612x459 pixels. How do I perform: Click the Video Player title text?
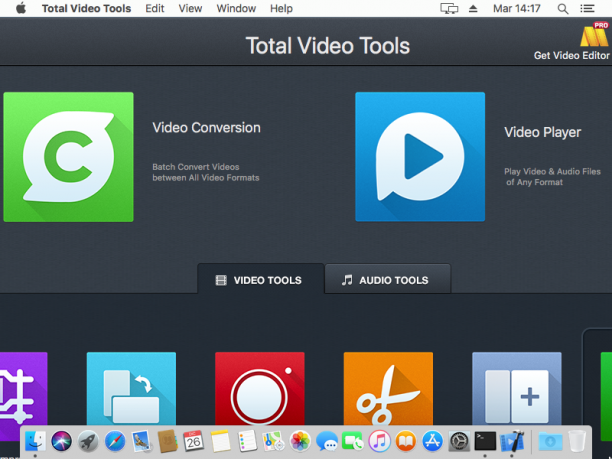pyautogui.click(x=542, y=132)
